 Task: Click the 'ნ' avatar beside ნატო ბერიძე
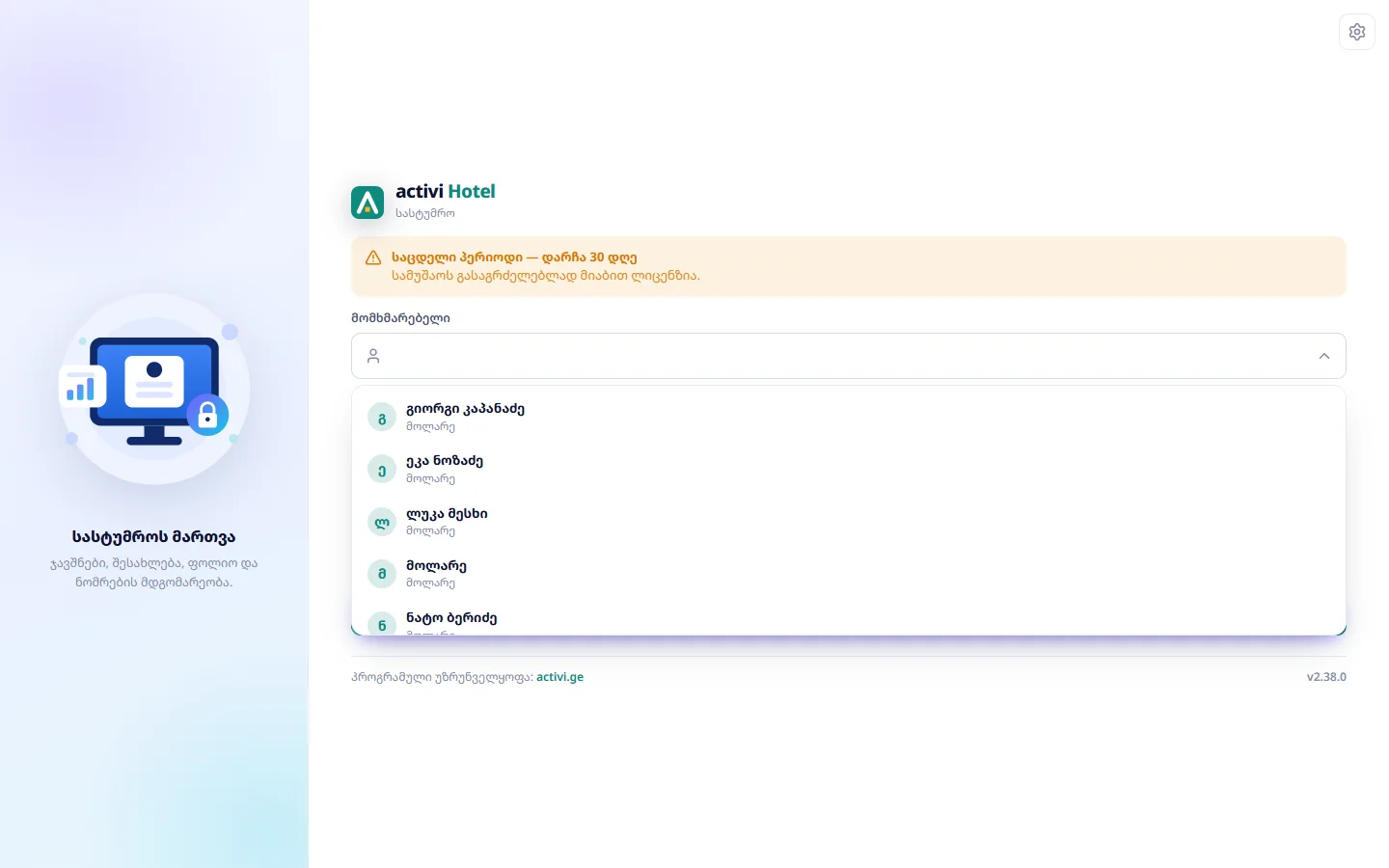(x=382, y=623)
